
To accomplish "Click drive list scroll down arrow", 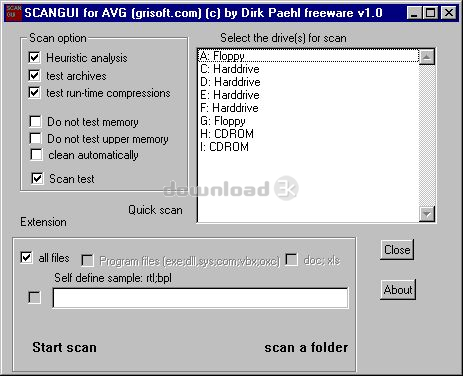I will click(427, 214).
